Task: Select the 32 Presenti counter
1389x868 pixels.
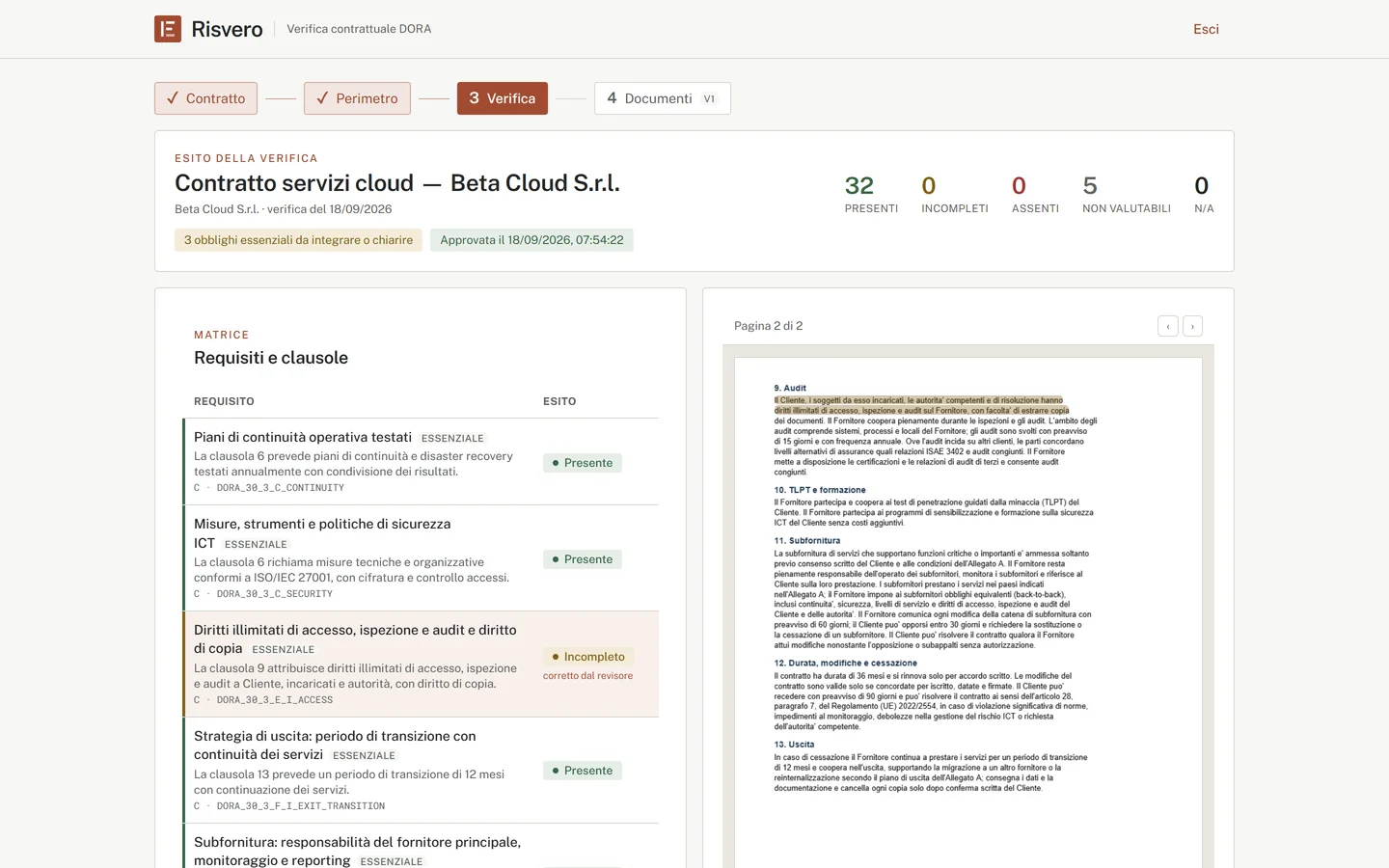Action: tap(871, 194)
